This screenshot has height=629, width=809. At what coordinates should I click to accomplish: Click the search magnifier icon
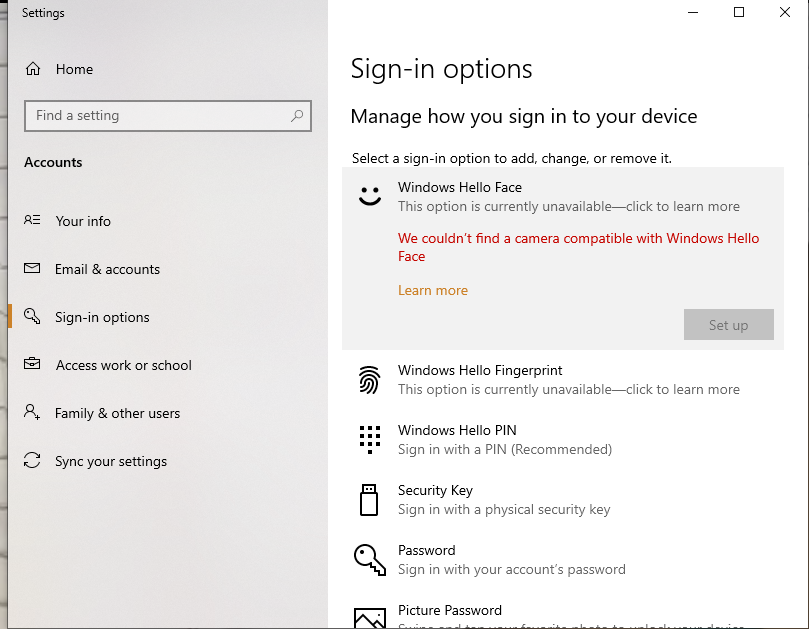(x=297, y=116)
